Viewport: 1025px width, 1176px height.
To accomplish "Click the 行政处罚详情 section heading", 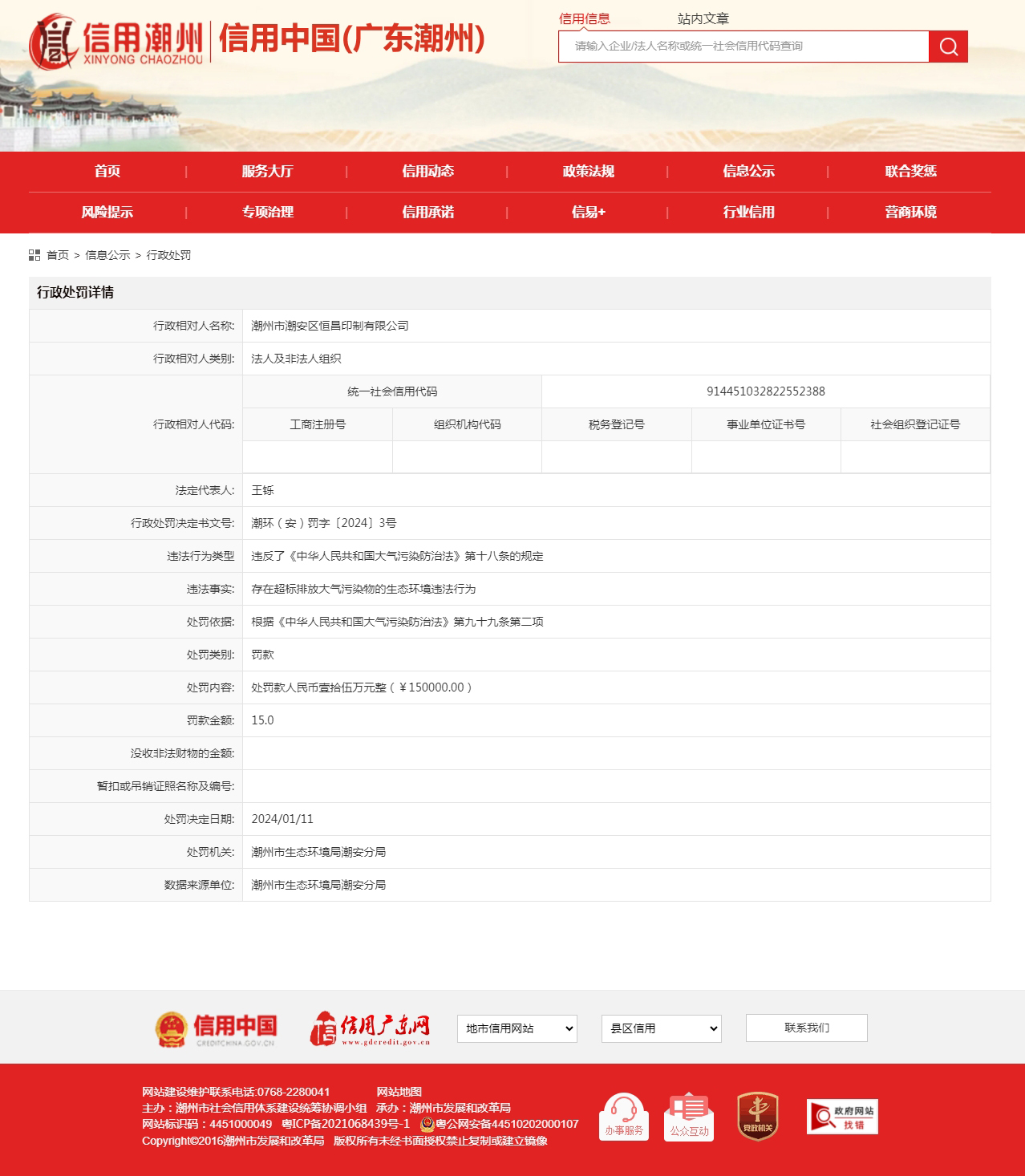I will tap(75, 293).
